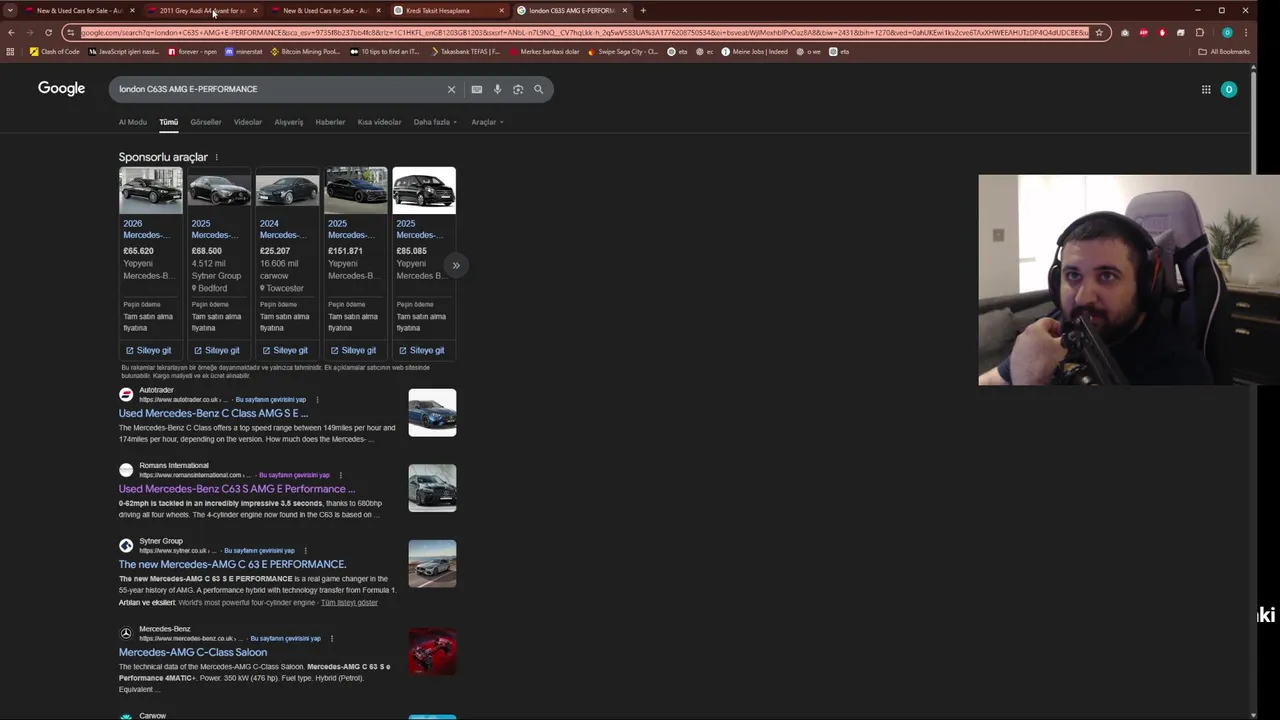
Task: Open the on-screen keyboard input tool
Action: [477, 89]
